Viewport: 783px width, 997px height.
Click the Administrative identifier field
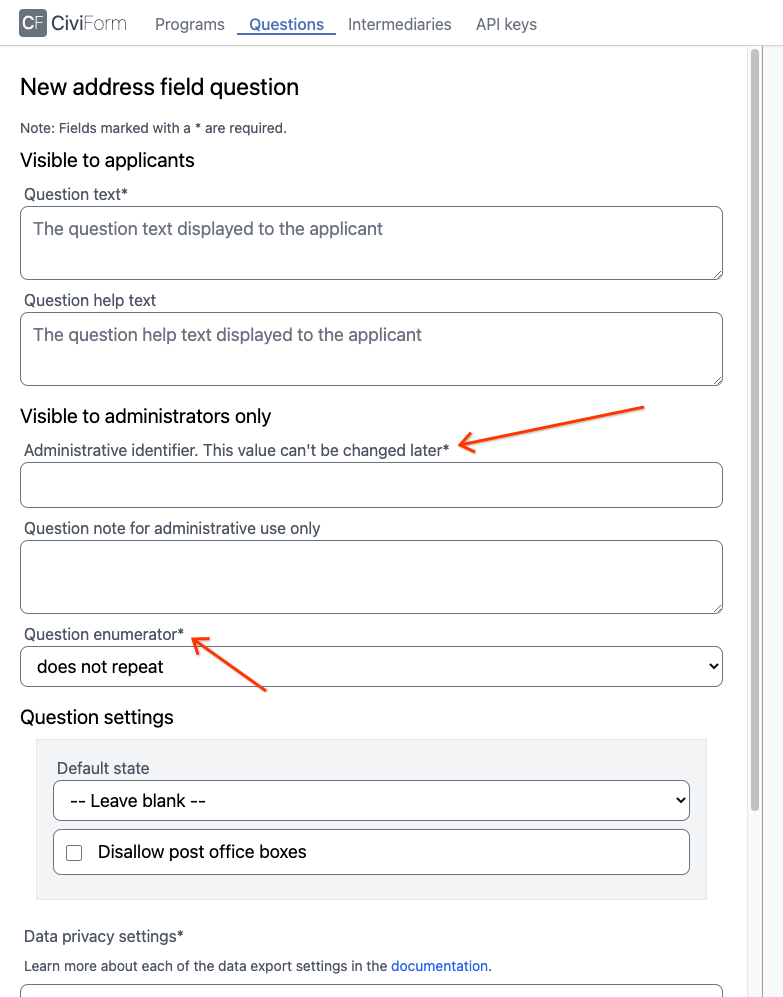click(x=370, y=484)
